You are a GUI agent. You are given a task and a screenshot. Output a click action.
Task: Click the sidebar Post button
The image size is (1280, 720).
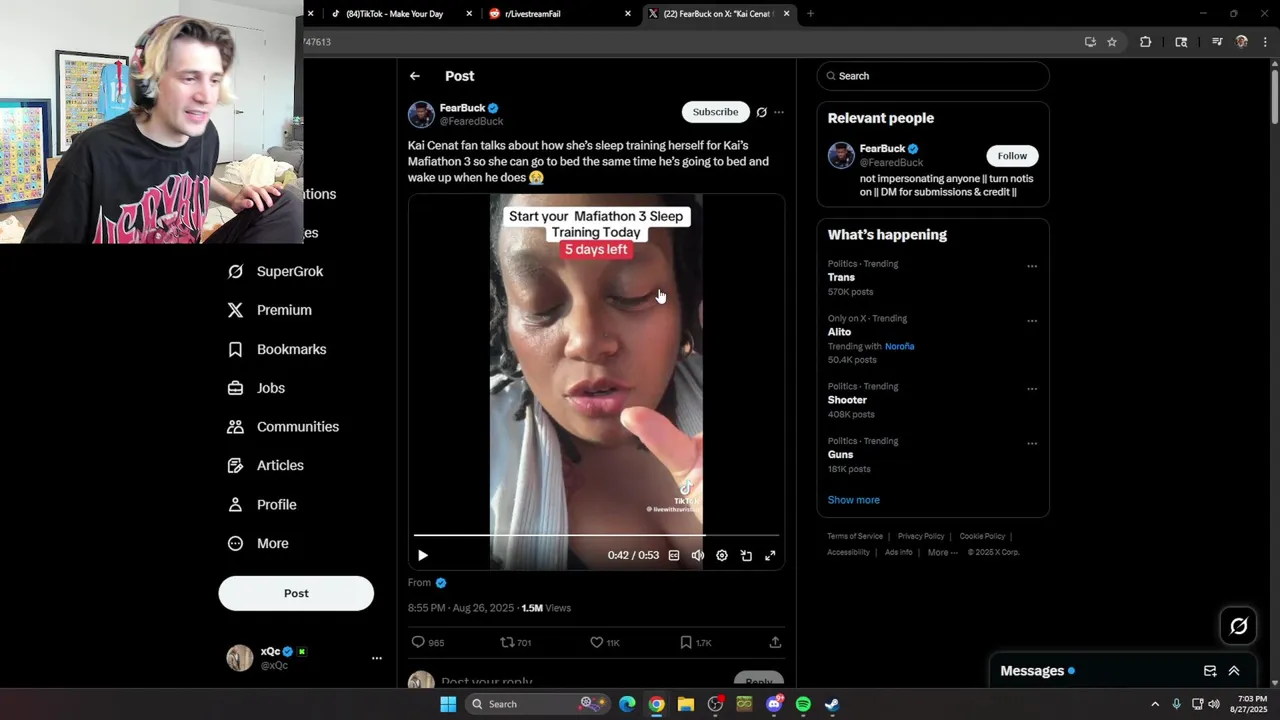tap(296, 593)
